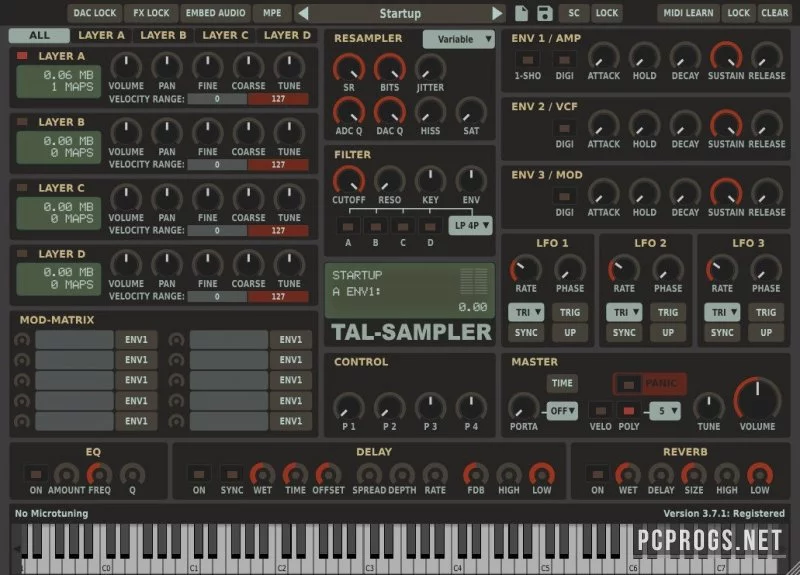Click the filter CUTOFF knob
Viewport: 800px width, 575px height.
point(349,180)
